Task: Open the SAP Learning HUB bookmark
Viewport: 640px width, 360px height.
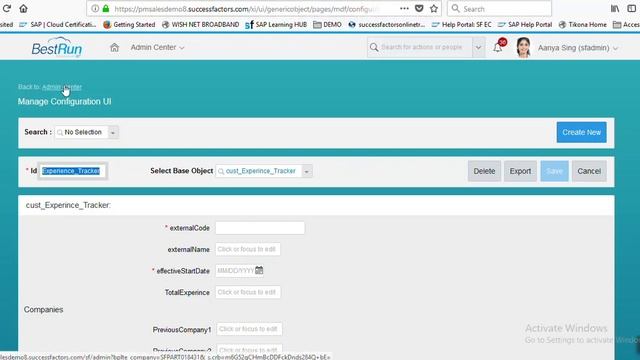Action: point(276,24)
